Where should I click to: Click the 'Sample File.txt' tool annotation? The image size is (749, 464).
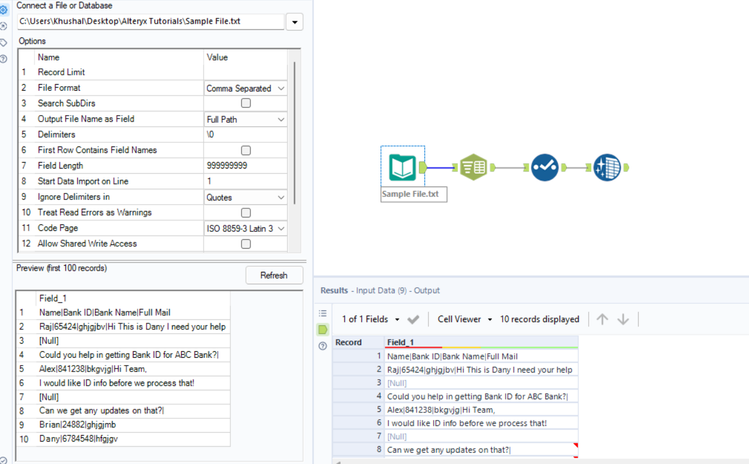click(414, 194)
